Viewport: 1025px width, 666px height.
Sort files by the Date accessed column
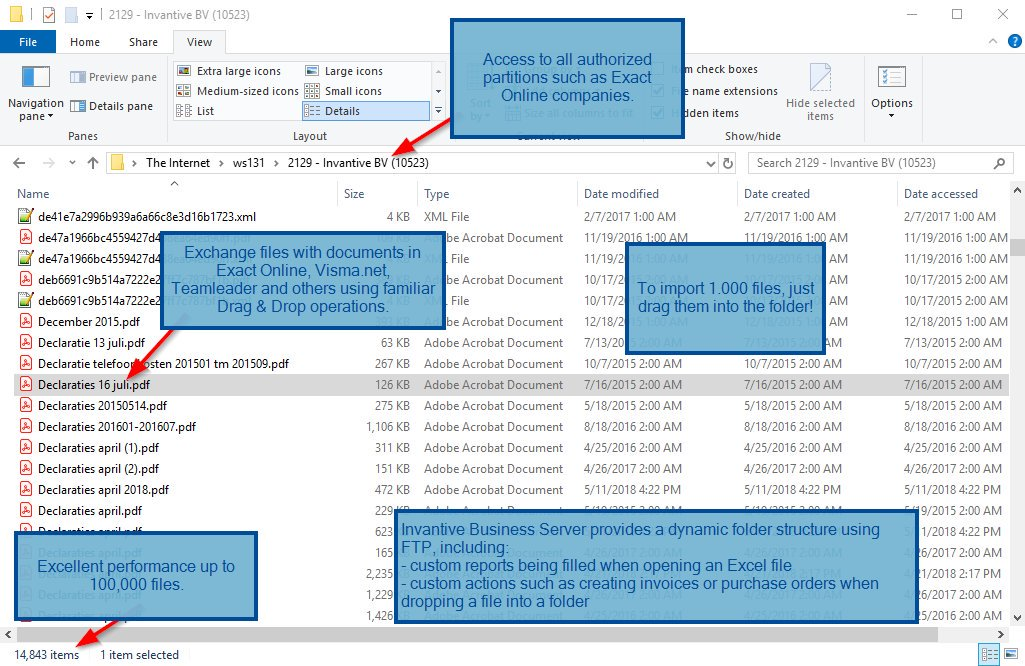coord(941,193)
